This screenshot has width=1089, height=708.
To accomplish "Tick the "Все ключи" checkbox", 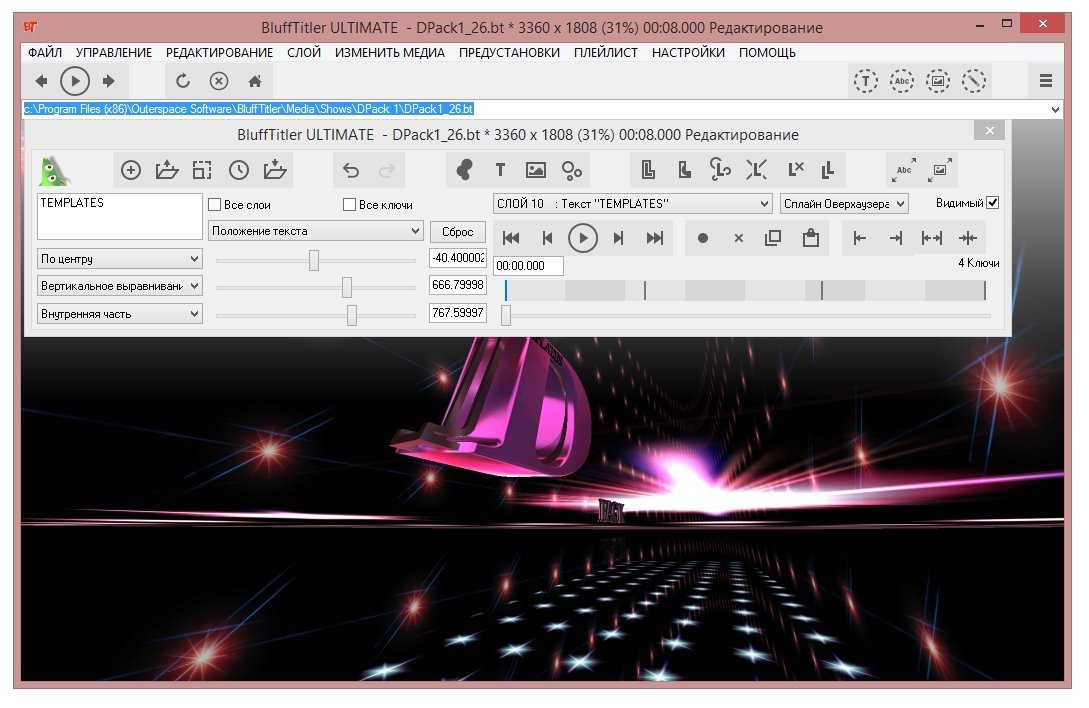I will pyautogui.click(x=349, y=205).
